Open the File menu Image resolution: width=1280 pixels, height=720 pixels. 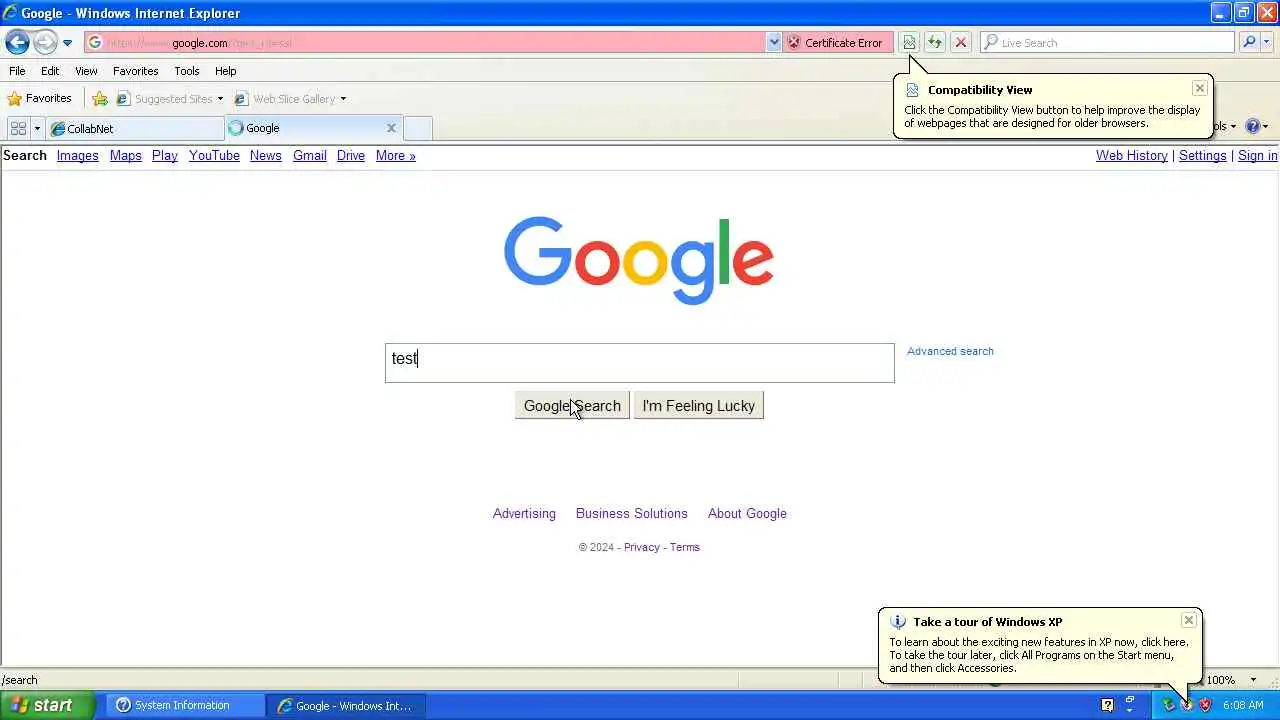click(x=17, y=71)
